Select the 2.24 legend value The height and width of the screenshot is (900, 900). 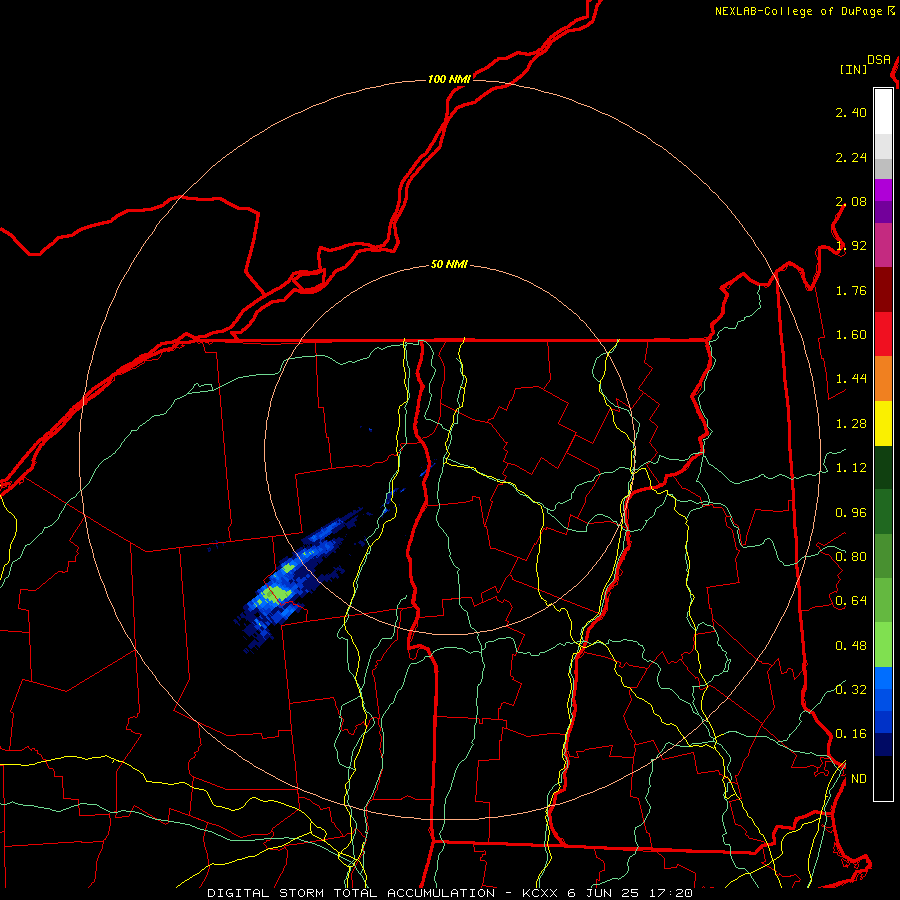(851, 157)
